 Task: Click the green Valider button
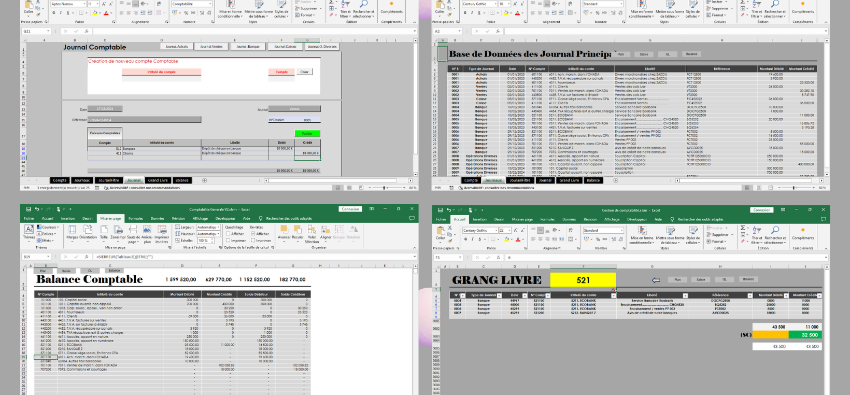click(x=307, y=133)
